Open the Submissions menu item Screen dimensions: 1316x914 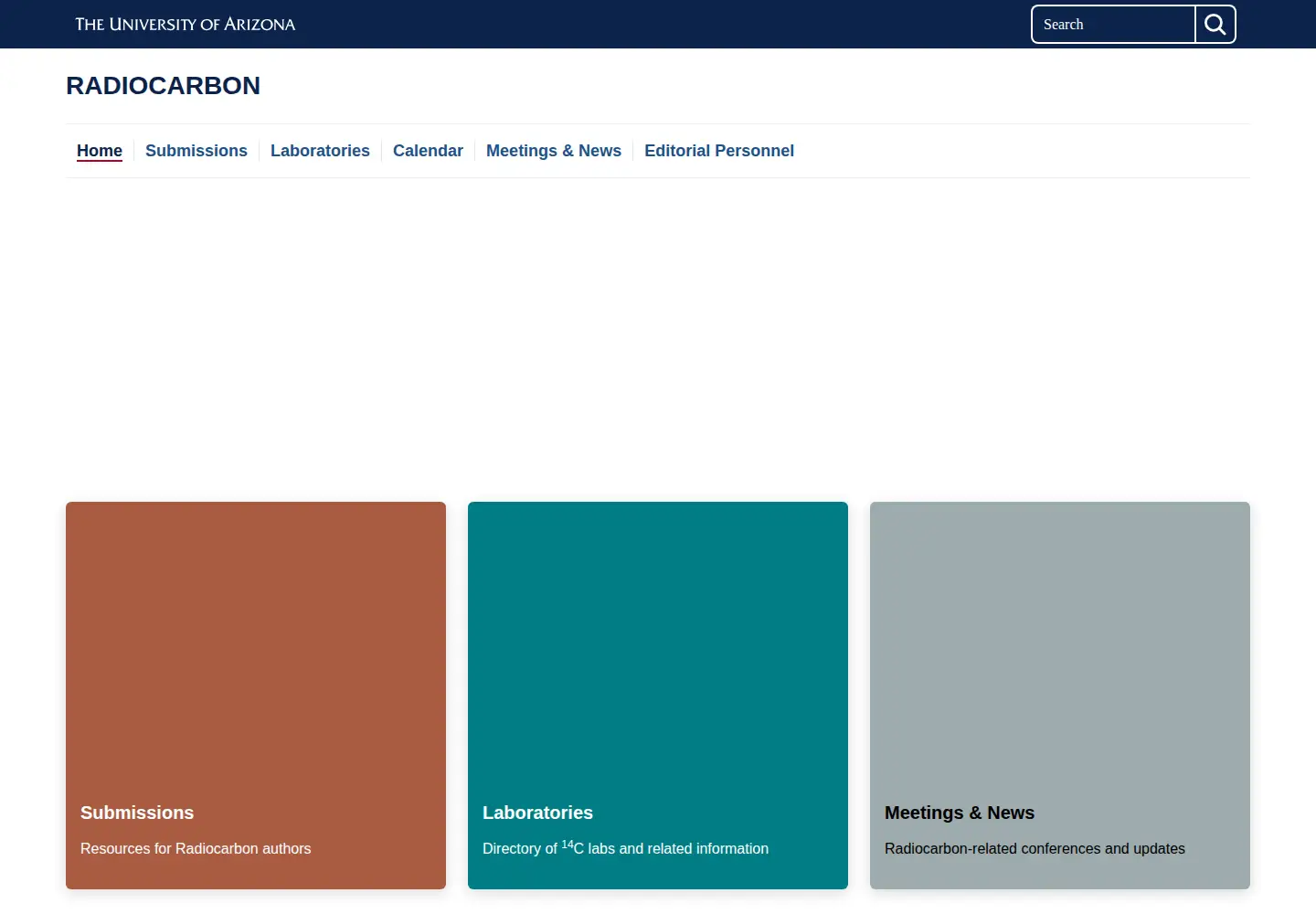[196, 151]
